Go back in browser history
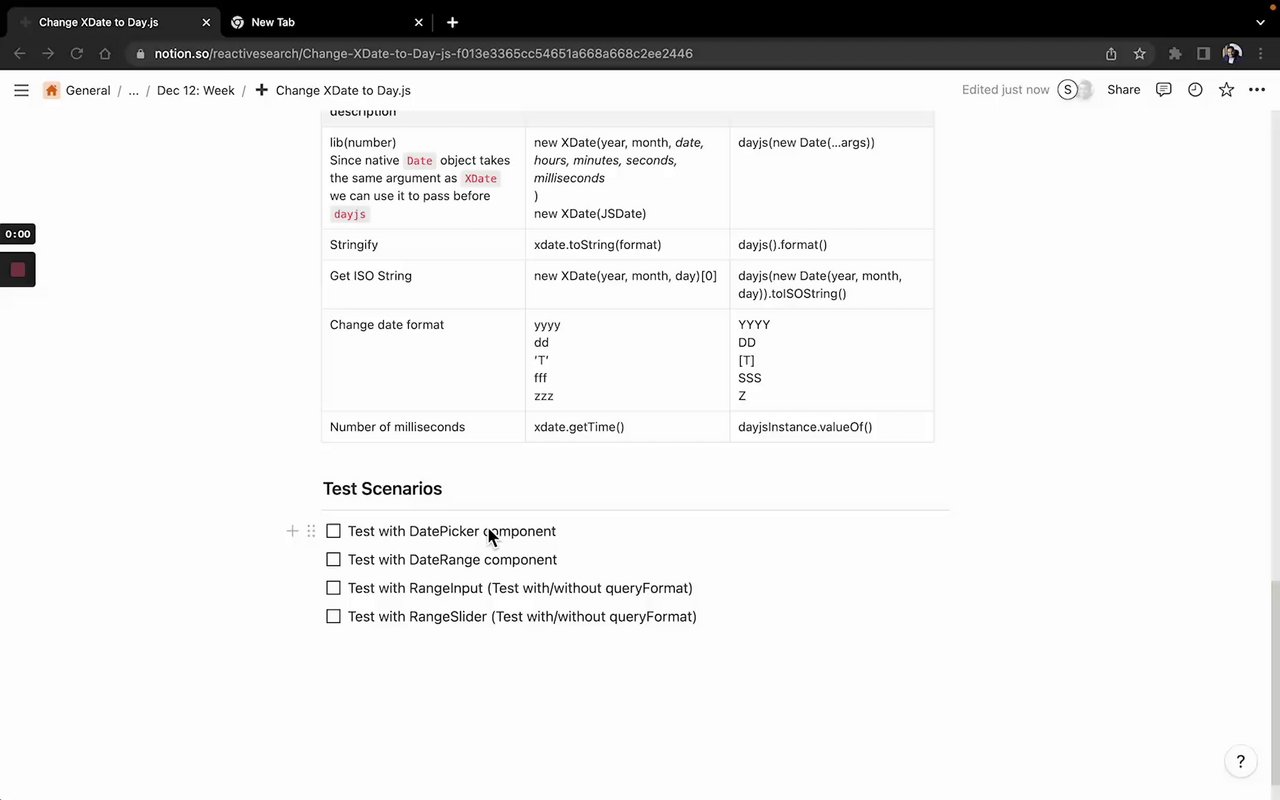The height and width of the screenshot is (800, 1280). pyautogui.click(x=20, y=54)
